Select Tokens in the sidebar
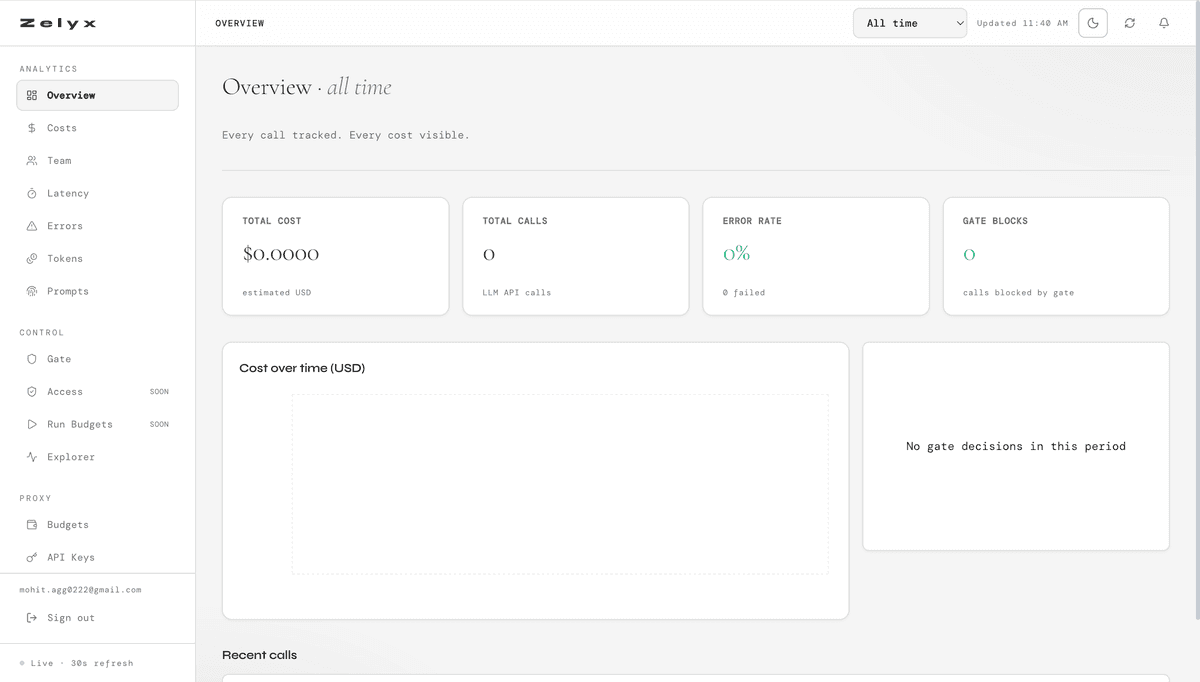The image size is (1200, 682). (x=97, y=259)
